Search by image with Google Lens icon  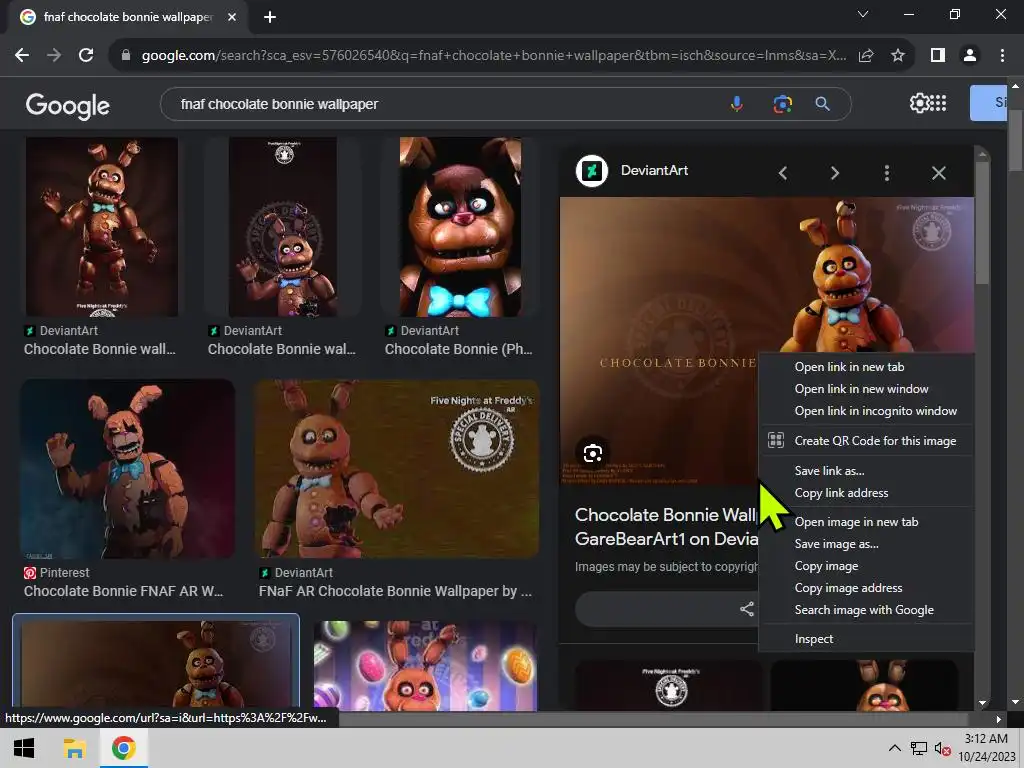pyautogui.click(x=782, y=104)
